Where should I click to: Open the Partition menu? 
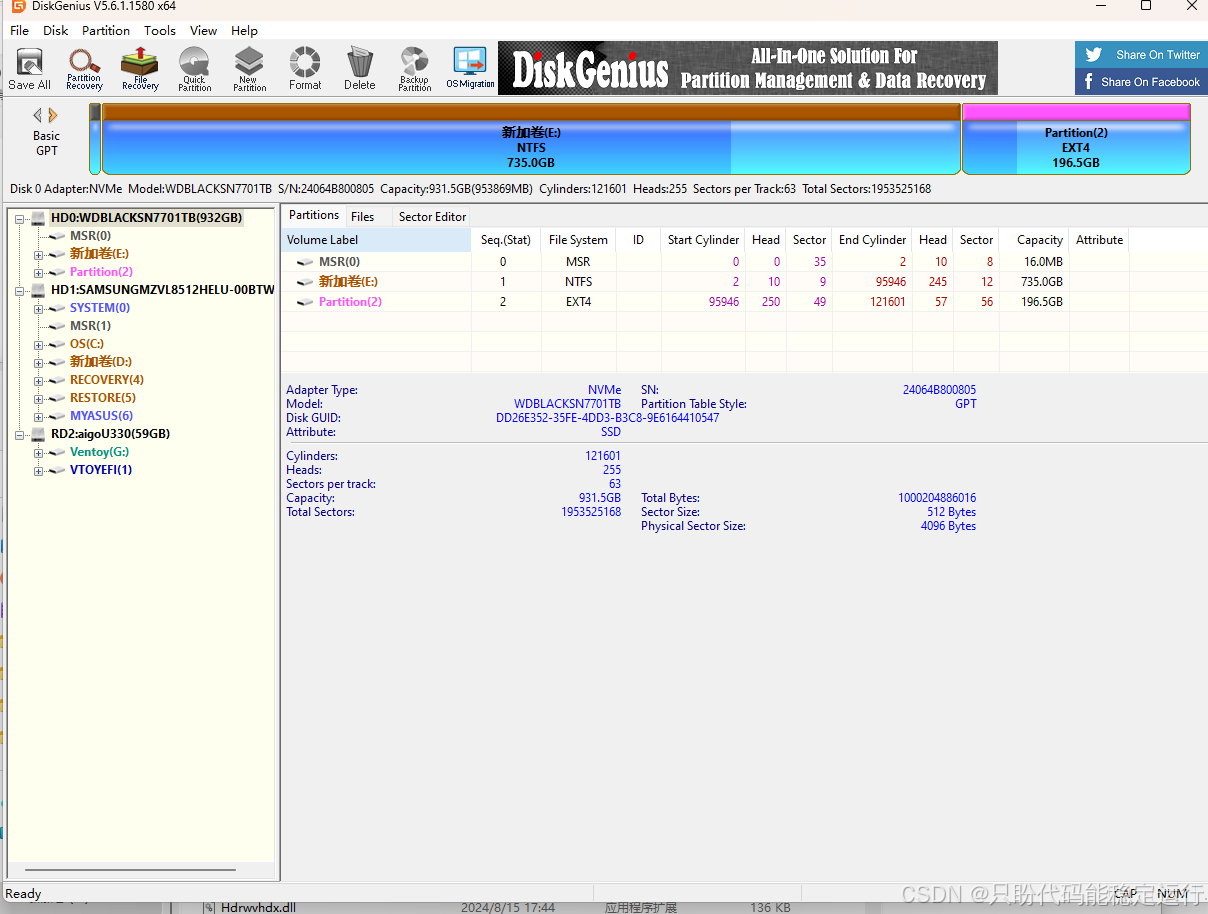click(x=106, y=30)
